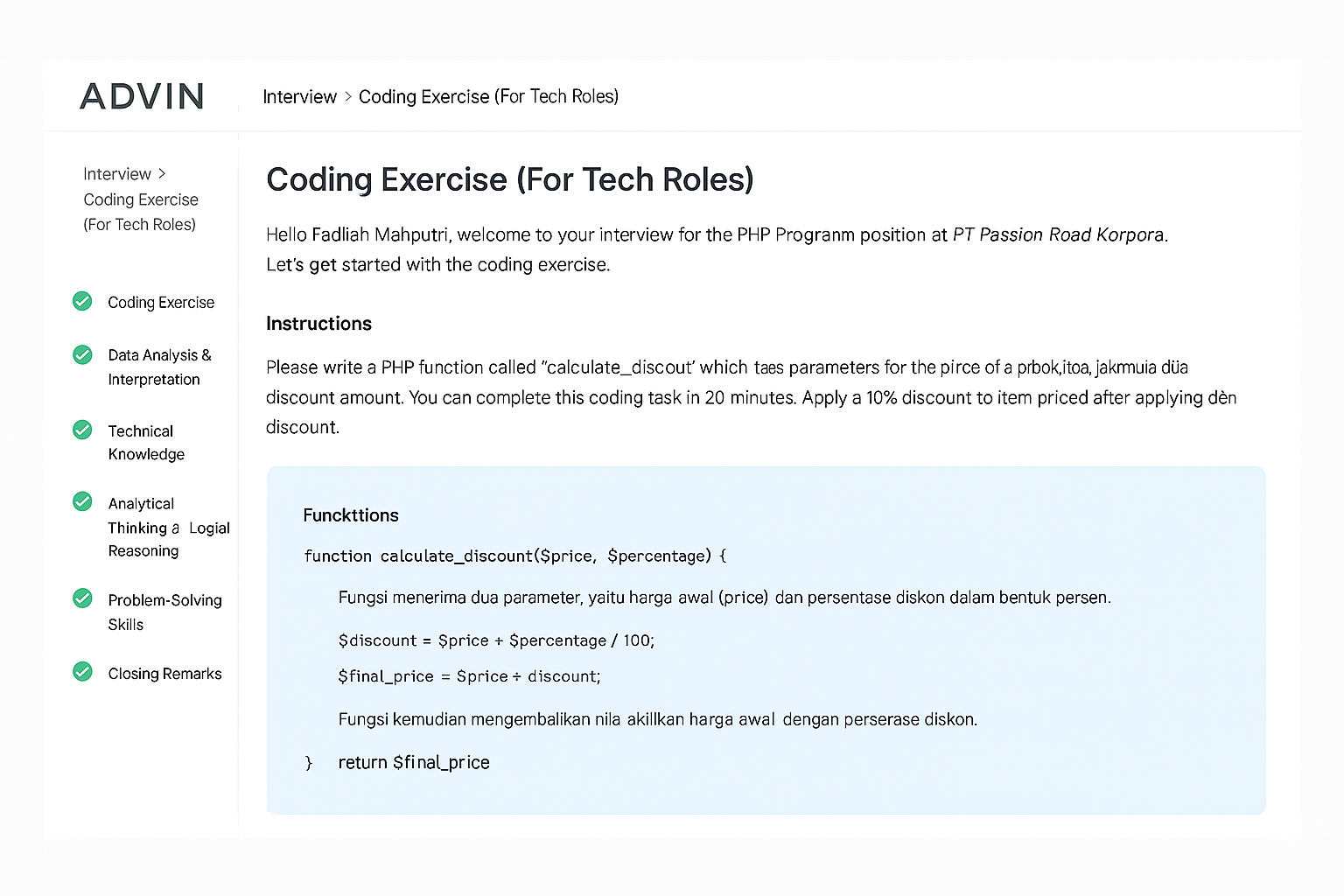Viewport: 1344px width, 896px height.
Task: Open Interview link in top breadcrumb
Action: pyautogui.click(x=299, y=96)
